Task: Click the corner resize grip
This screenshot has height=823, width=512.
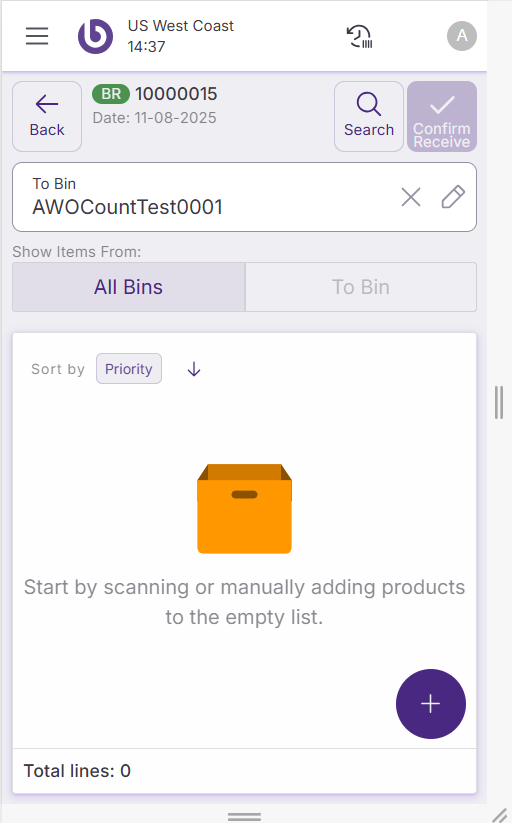Action: [500, 815]
